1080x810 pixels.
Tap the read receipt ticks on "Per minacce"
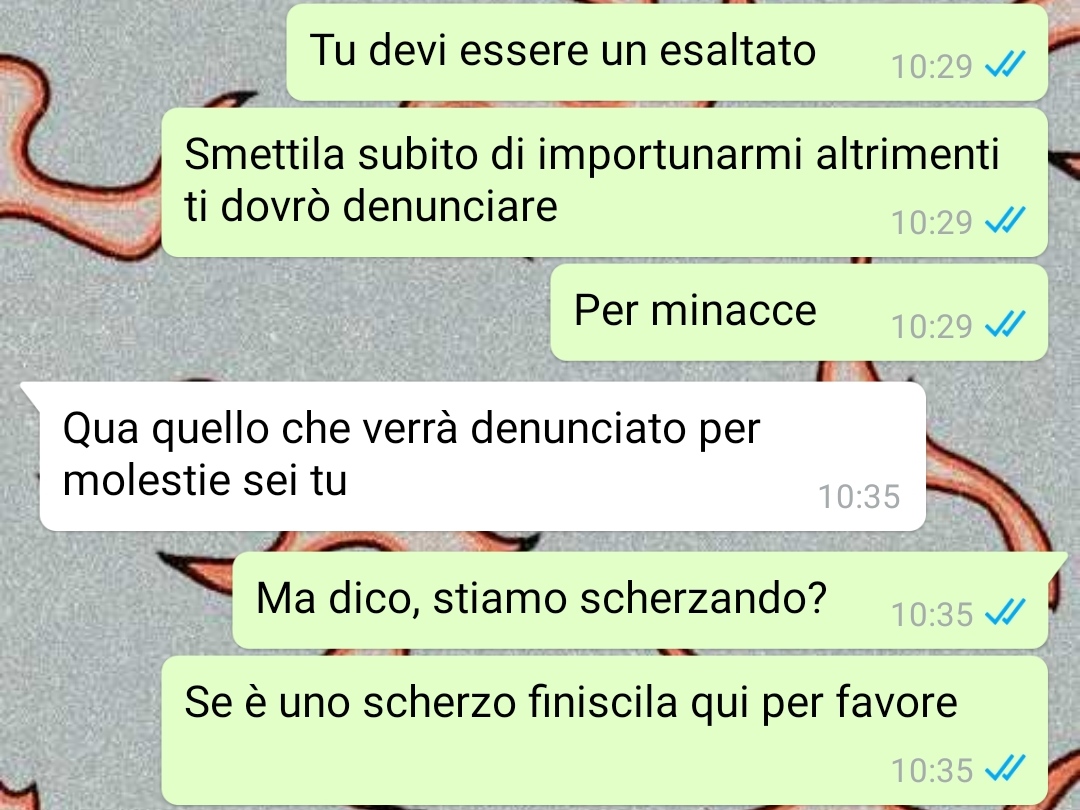pos(1006,324)
